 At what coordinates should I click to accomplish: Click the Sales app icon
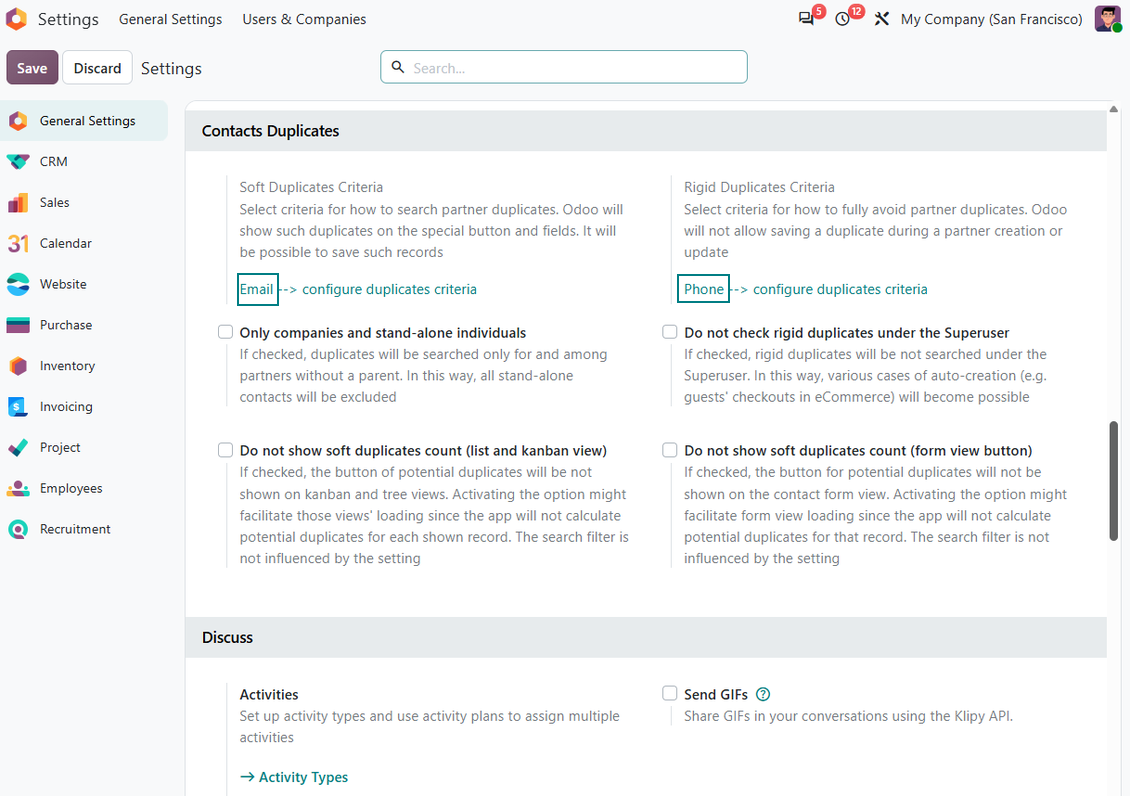(18, 202)
